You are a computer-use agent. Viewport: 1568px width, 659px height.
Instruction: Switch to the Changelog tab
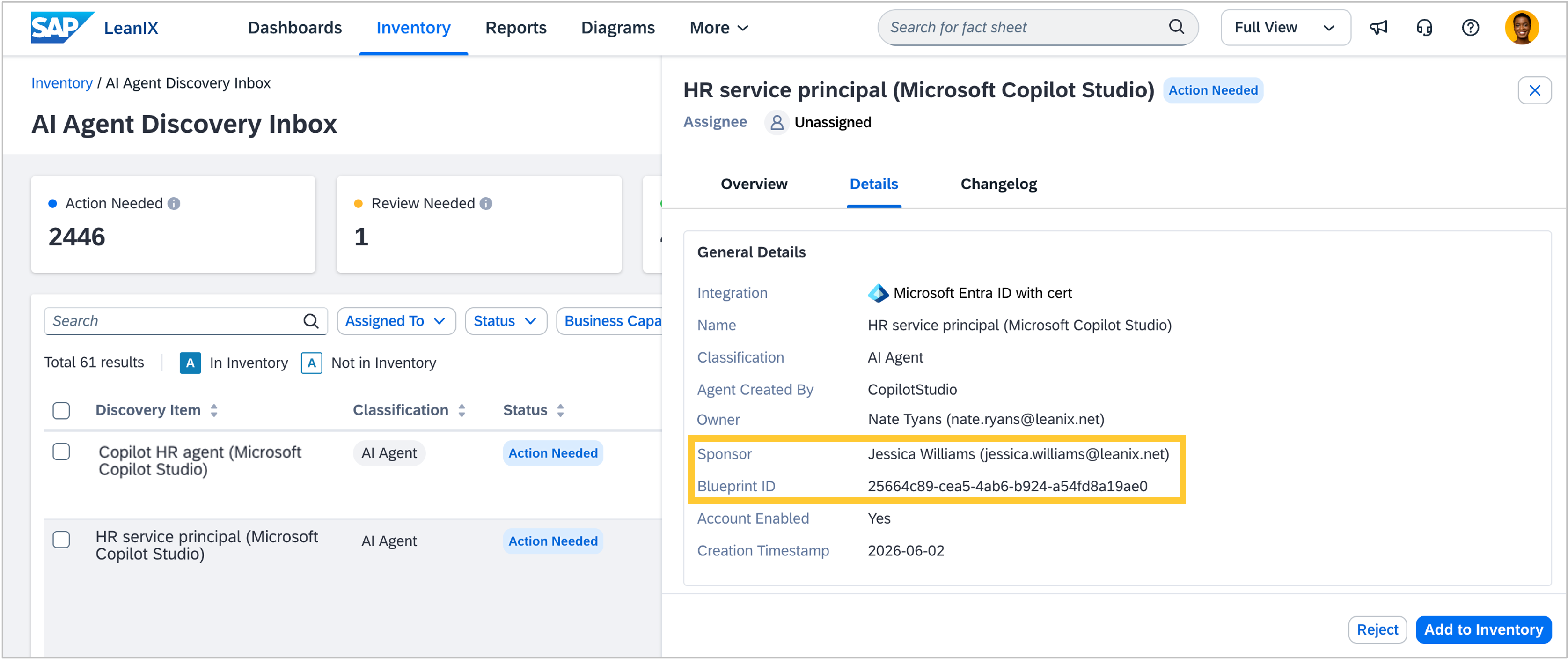tap(998, 184)
